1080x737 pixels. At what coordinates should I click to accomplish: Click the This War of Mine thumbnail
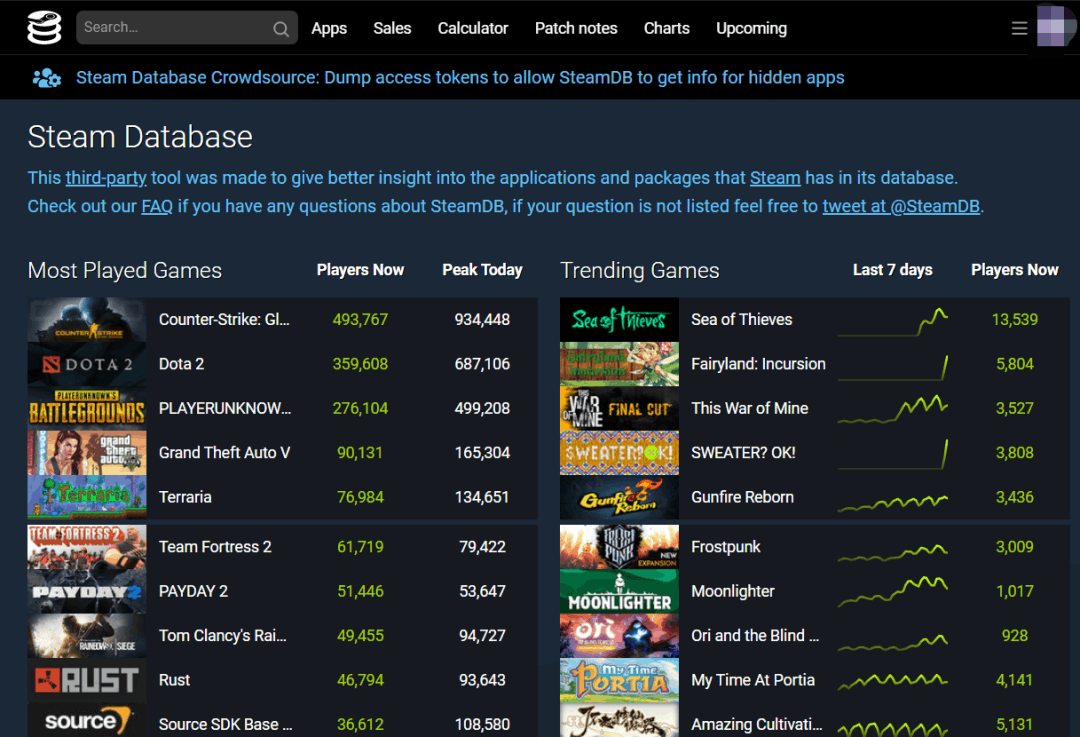click(x=619, y=408)
